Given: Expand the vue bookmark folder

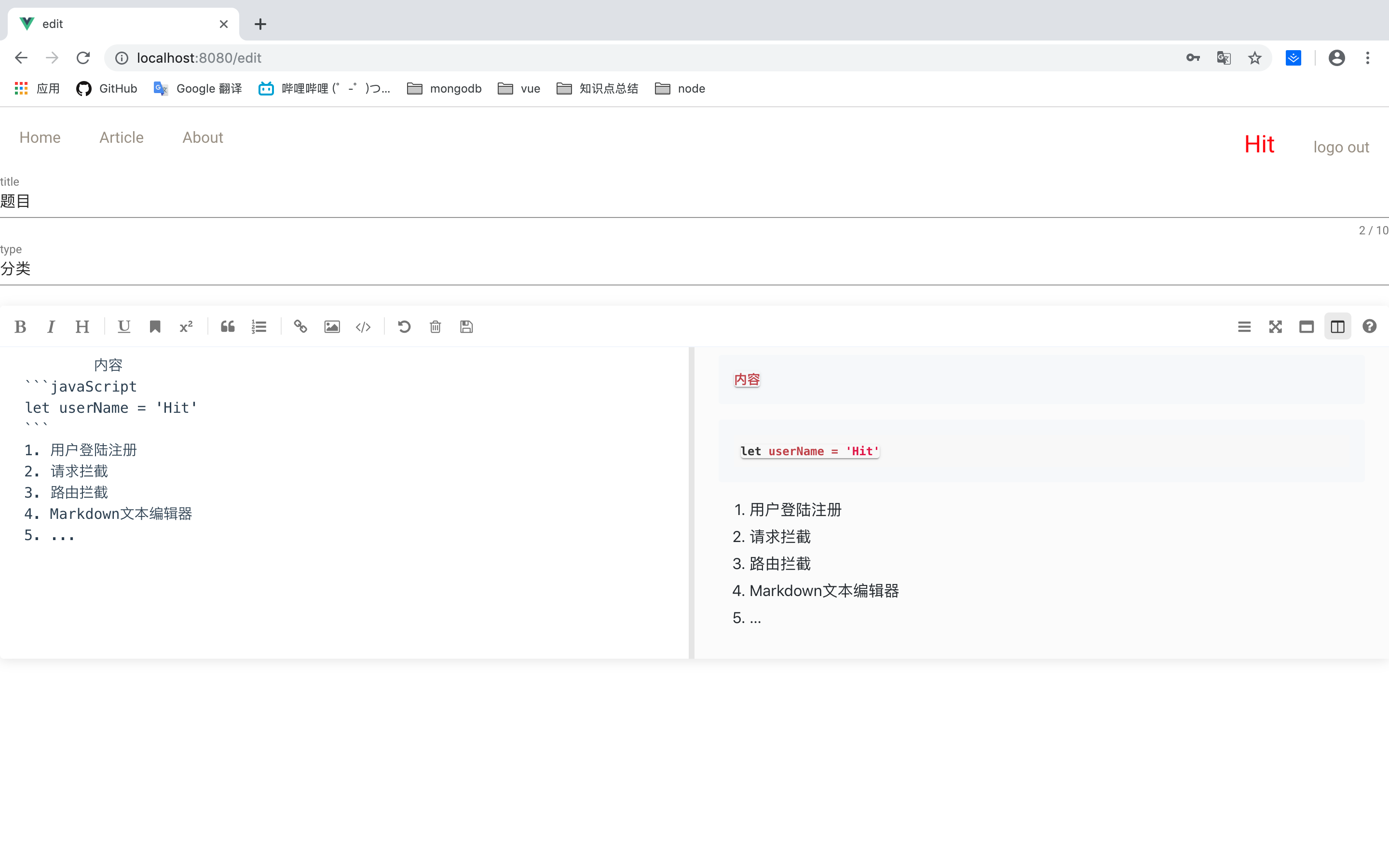Looking at the screenshot, I should click(519, 88).
